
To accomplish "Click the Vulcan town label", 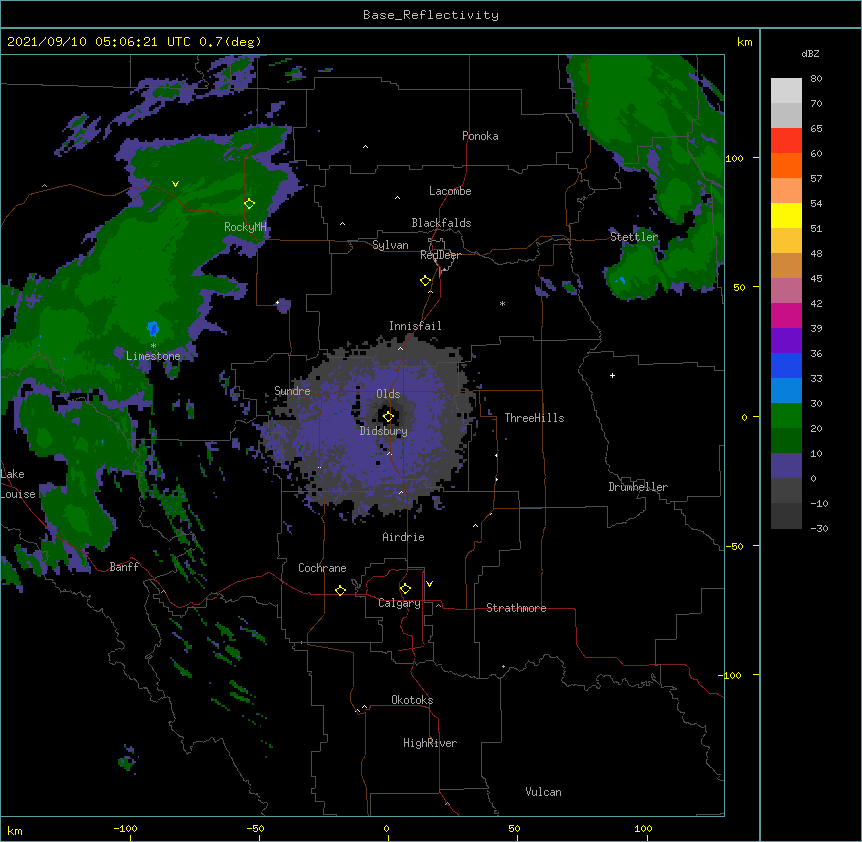I will tap(543, 792).
